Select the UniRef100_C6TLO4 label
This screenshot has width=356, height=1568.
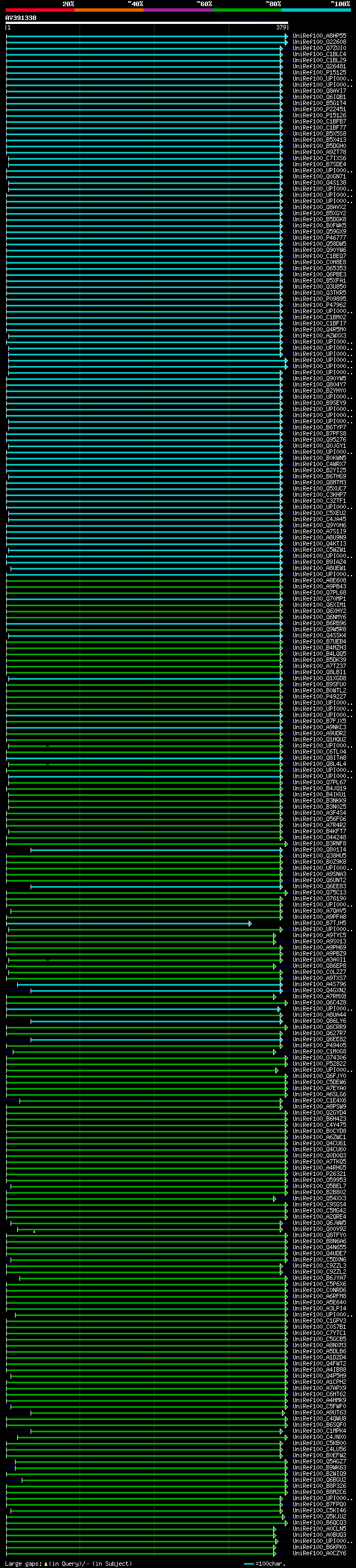tap(319, 751)
